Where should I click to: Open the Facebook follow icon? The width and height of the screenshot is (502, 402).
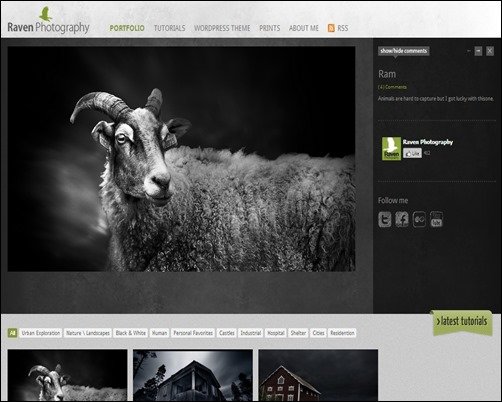click(x=402, y=219)
